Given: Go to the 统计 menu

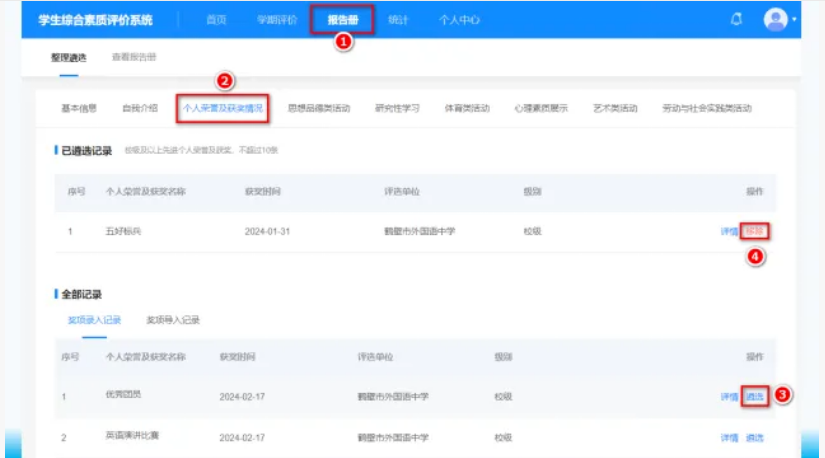Looking at the screenshot, I should (x=398, y=20).
